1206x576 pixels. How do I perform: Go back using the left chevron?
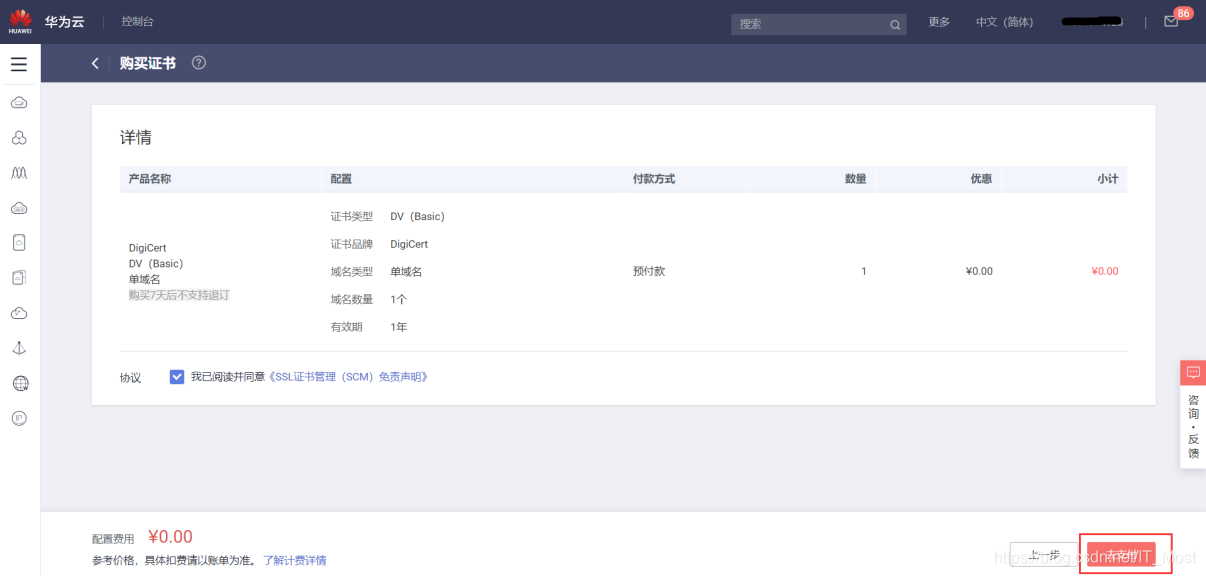(x=95, y=63)
